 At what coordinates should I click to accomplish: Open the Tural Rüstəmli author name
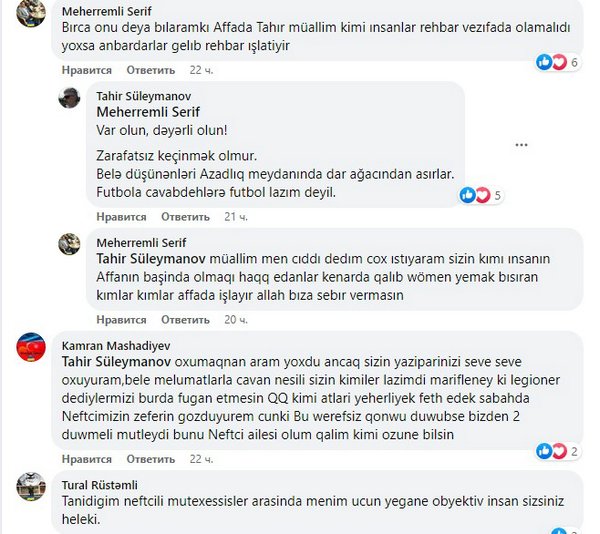99,485
